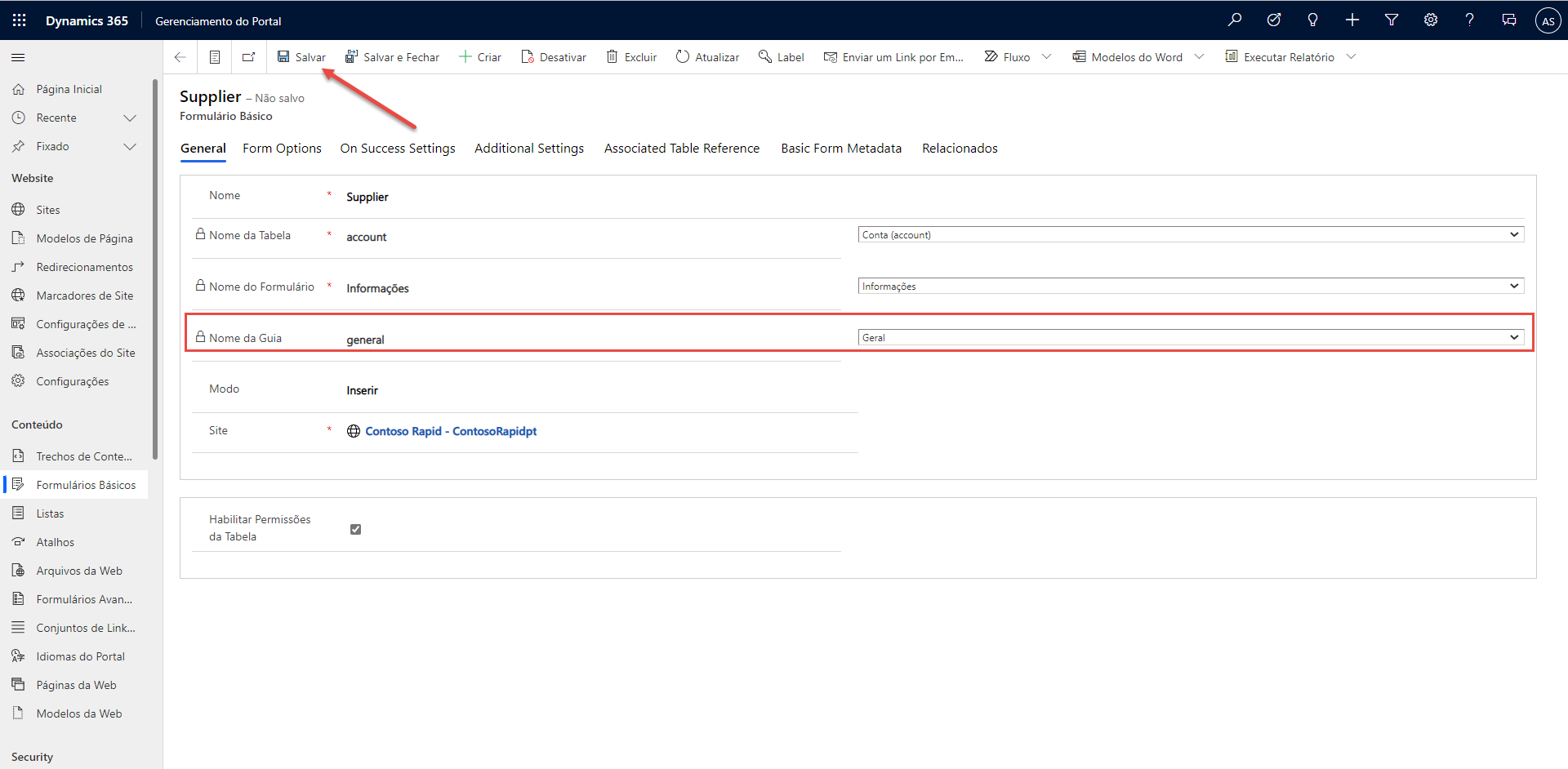Open Associated Table Reference tab

pos(682,149)
